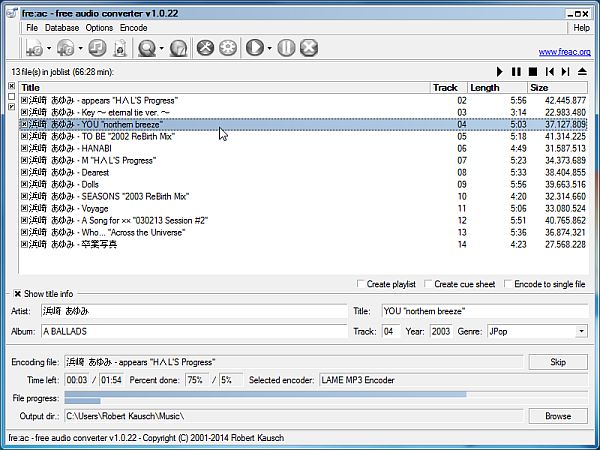Uncheck the Key ~ eternal tie ver. track

click(x=24, y=112)
